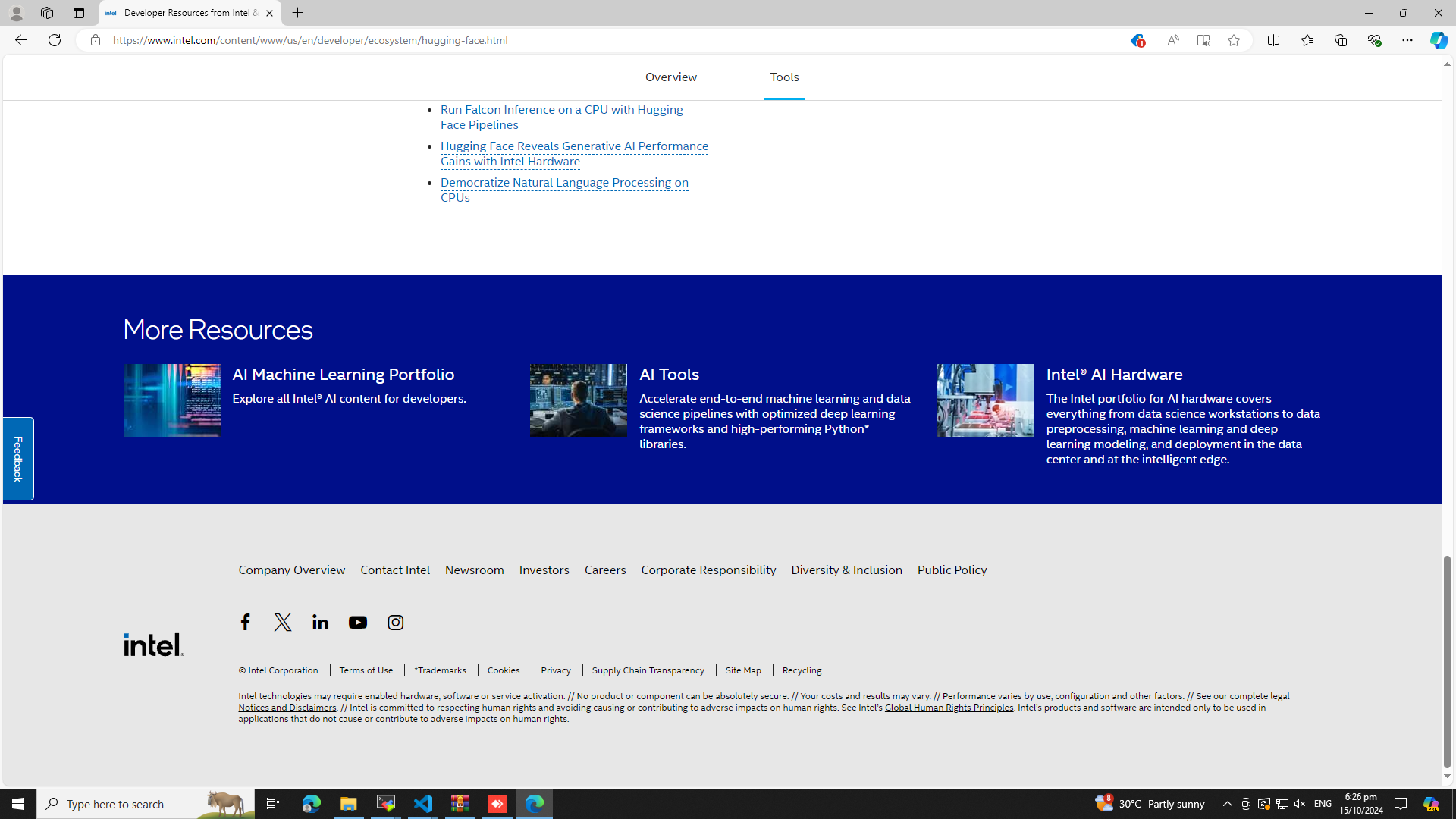Open Intel's LinkedIn icon
Image resolution: width=1456 pixels, height=819 pixels.
coord(320,622)
